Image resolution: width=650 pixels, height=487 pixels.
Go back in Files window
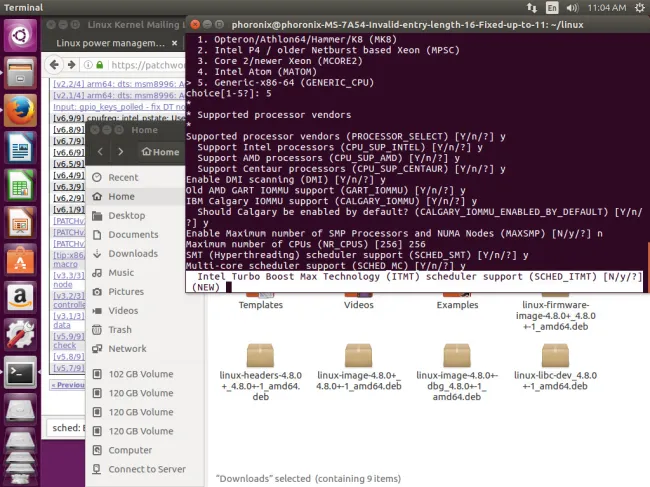100,152
